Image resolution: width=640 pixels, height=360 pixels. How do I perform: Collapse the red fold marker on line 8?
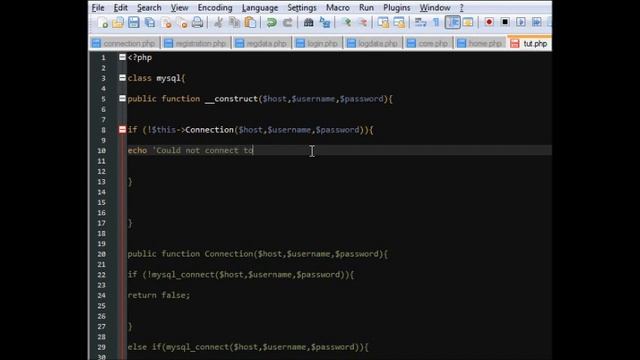[122, 129]
